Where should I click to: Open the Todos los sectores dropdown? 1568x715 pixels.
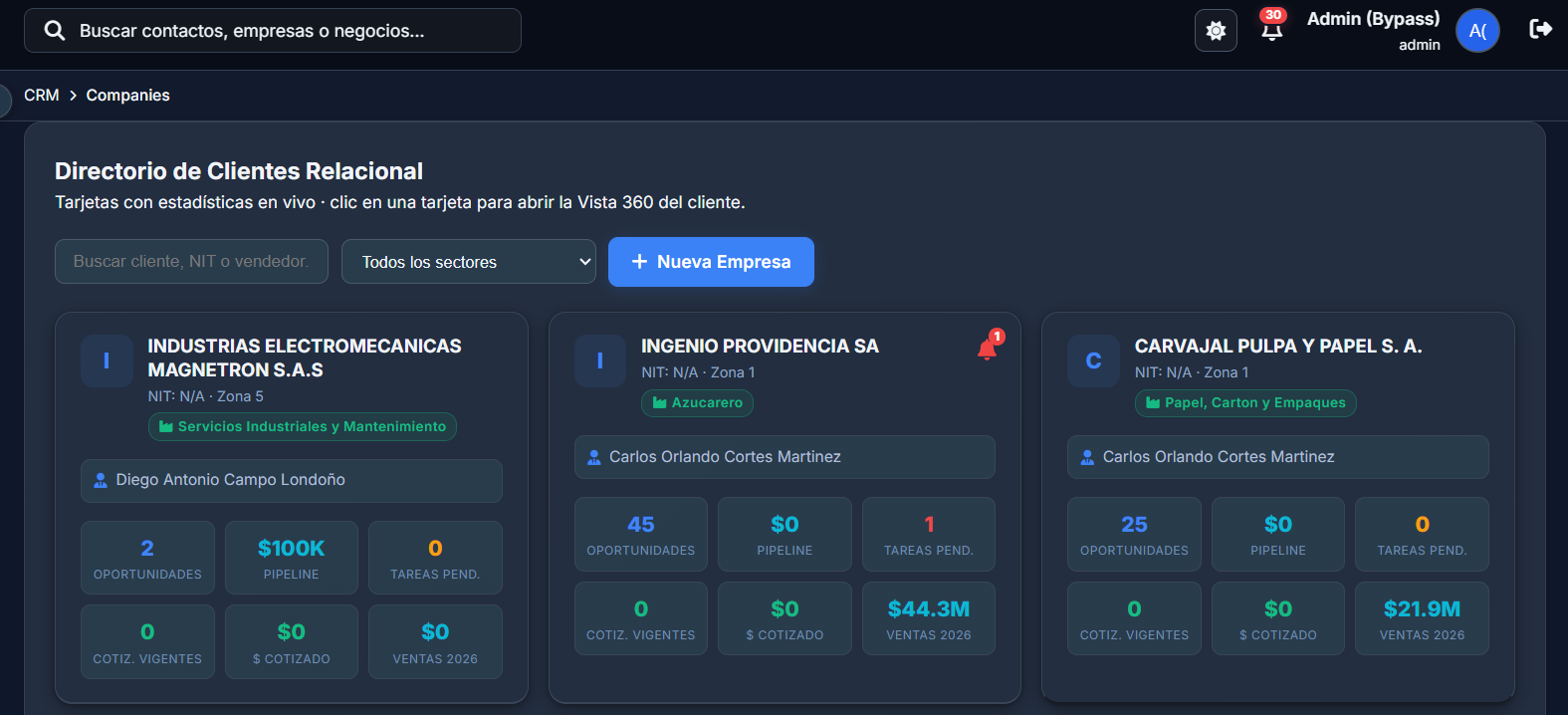pyautogui.click(x=469, y=262)
